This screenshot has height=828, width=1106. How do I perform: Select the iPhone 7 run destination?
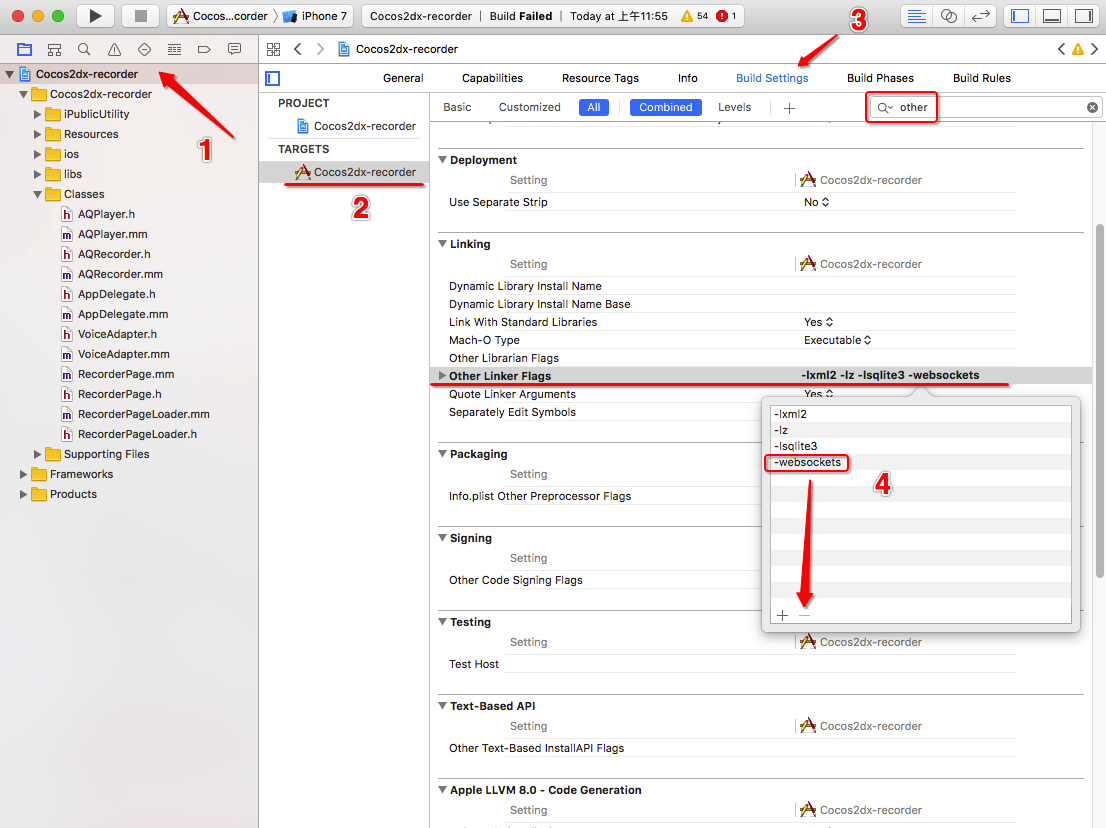click(315, 16)
